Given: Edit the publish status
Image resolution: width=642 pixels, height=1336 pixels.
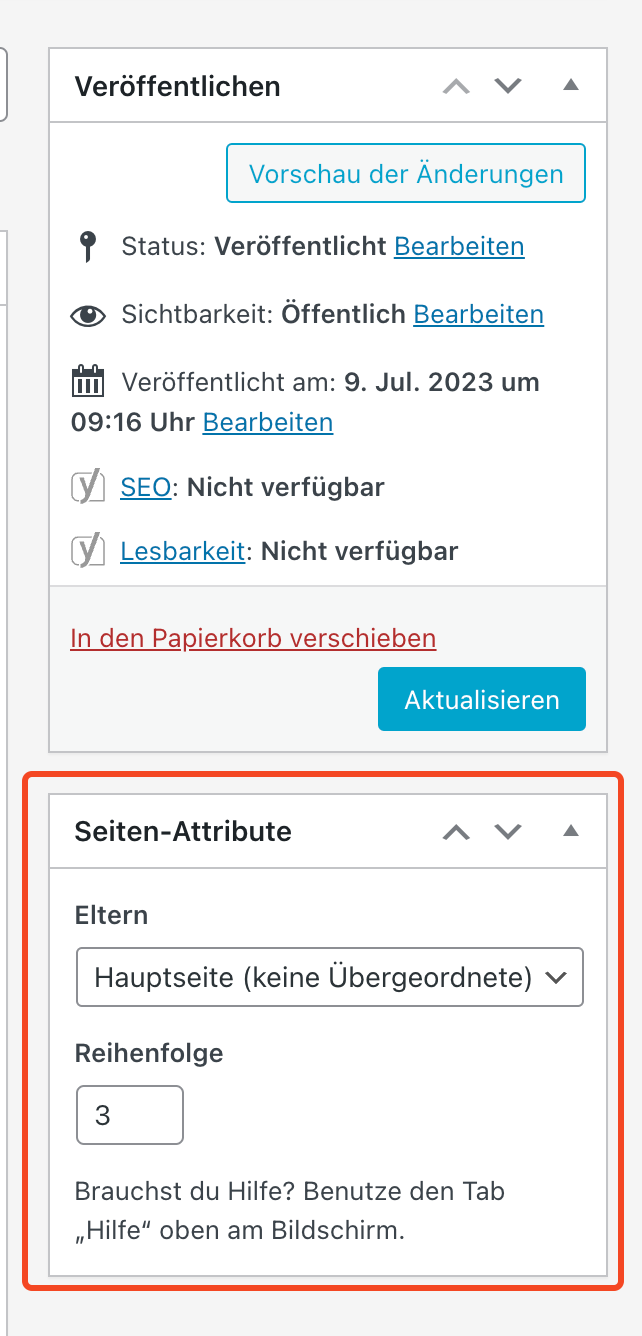Looking at the screenshot, I should 459,246.
